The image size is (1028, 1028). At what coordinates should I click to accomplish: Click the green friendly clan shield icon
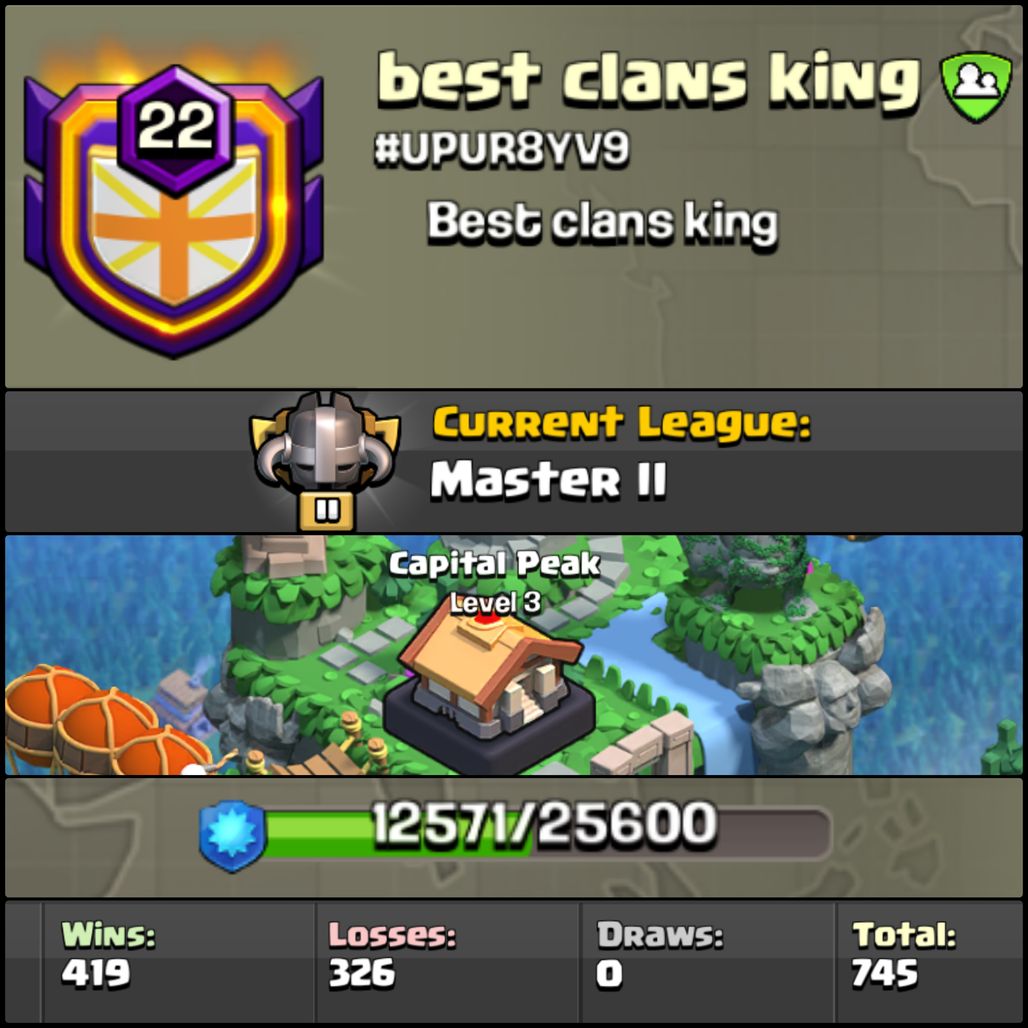pos(976,87)
